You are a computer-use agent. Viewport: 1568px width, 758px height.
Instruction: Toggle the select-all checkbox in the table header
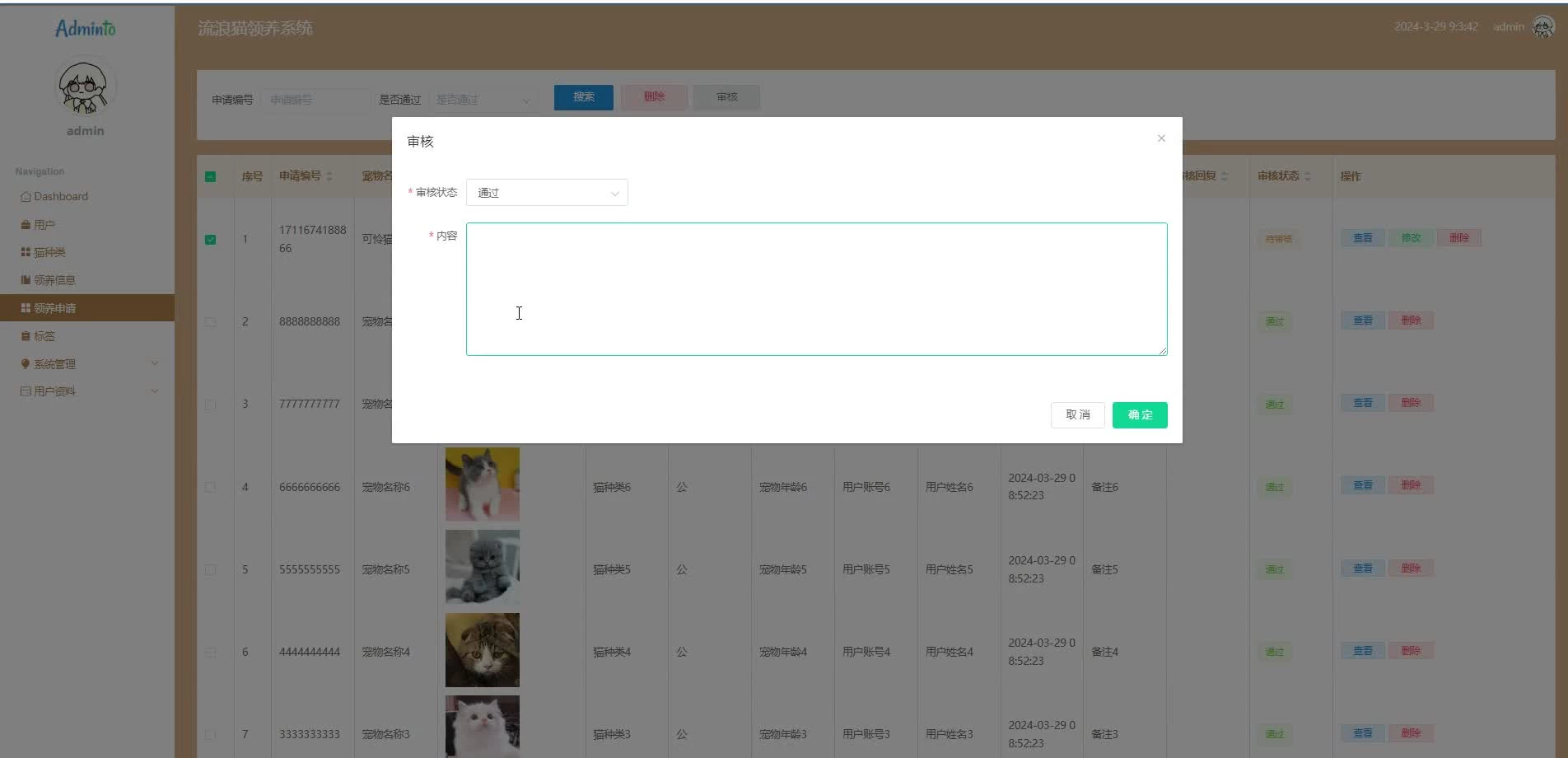(211, 176)
